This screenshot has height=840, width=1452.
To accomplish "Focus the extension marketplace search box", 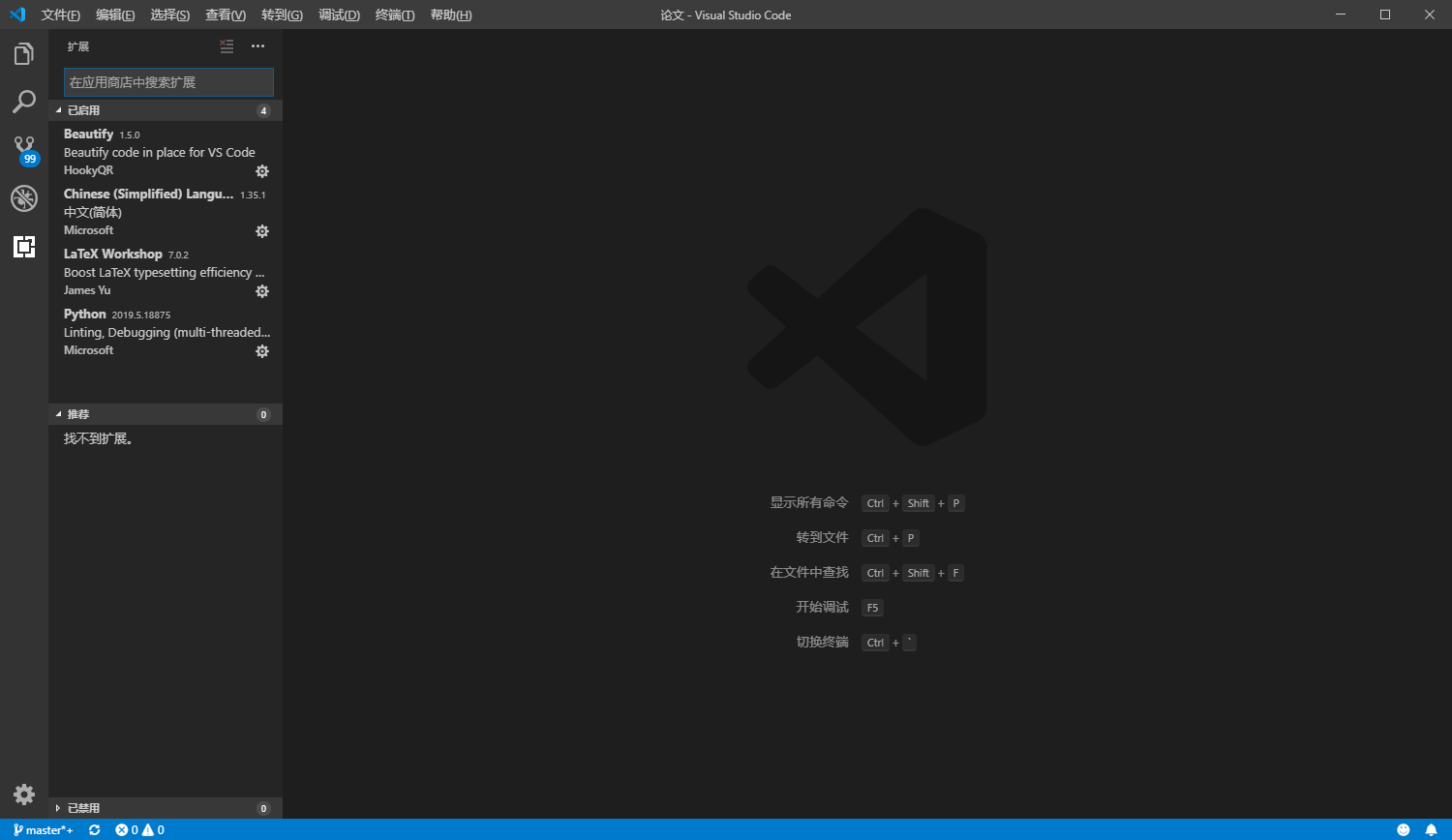I will (168, 82).
